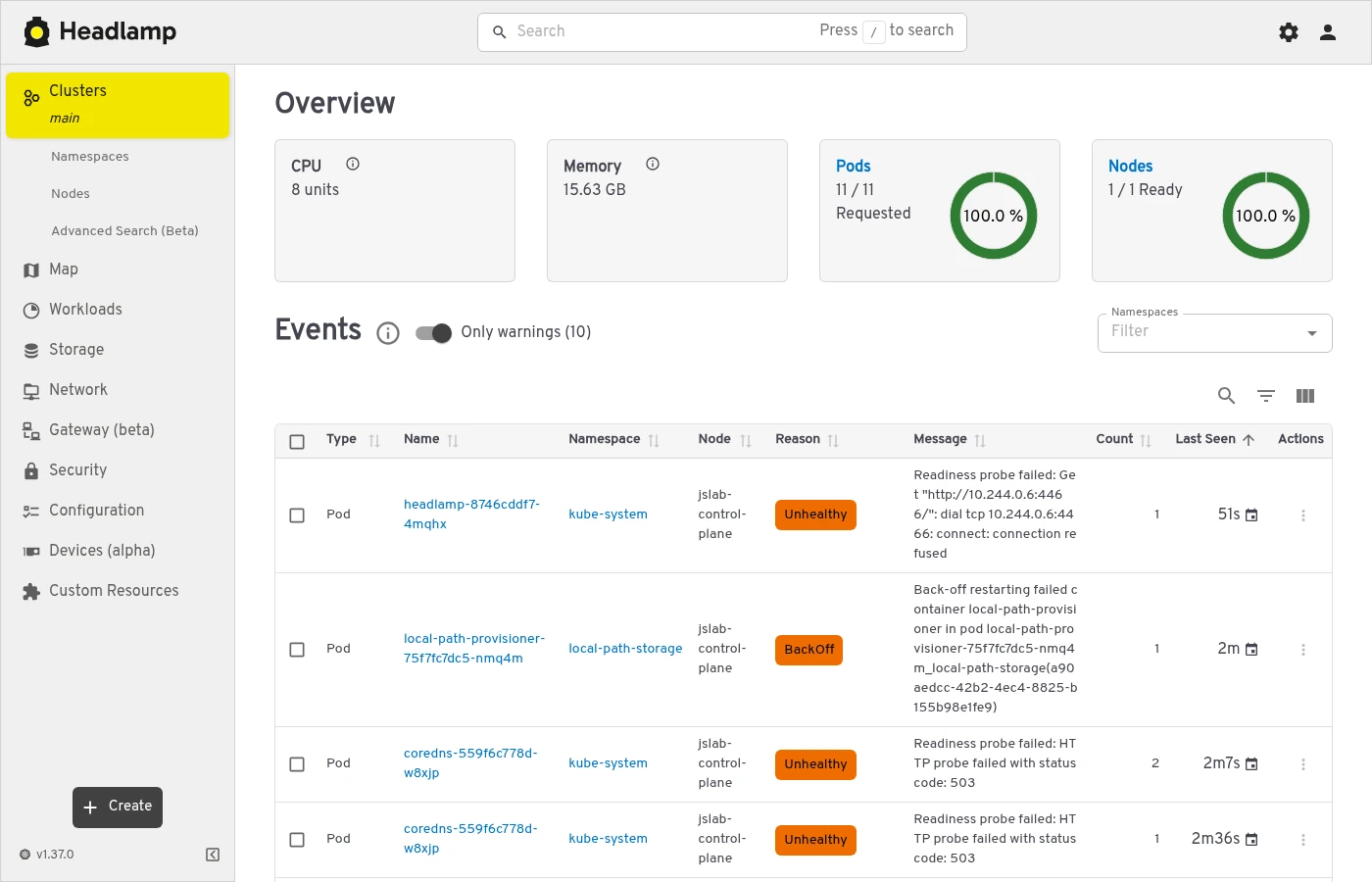The width and height of the screenshot is (1372, 882).
Task: Sort events by Last Seen column
Action: click(x=1249, y=440)
